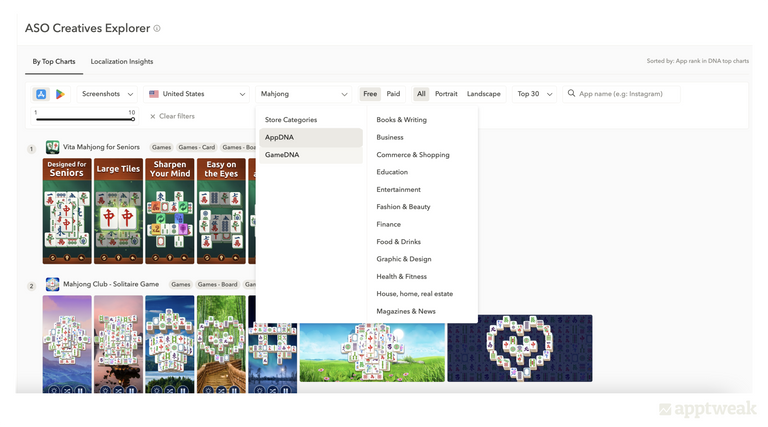The height and width of the screenshot is (427, 768).
Task: Click the X icon next to Clear filters
Action: click(x=153, y=117)
